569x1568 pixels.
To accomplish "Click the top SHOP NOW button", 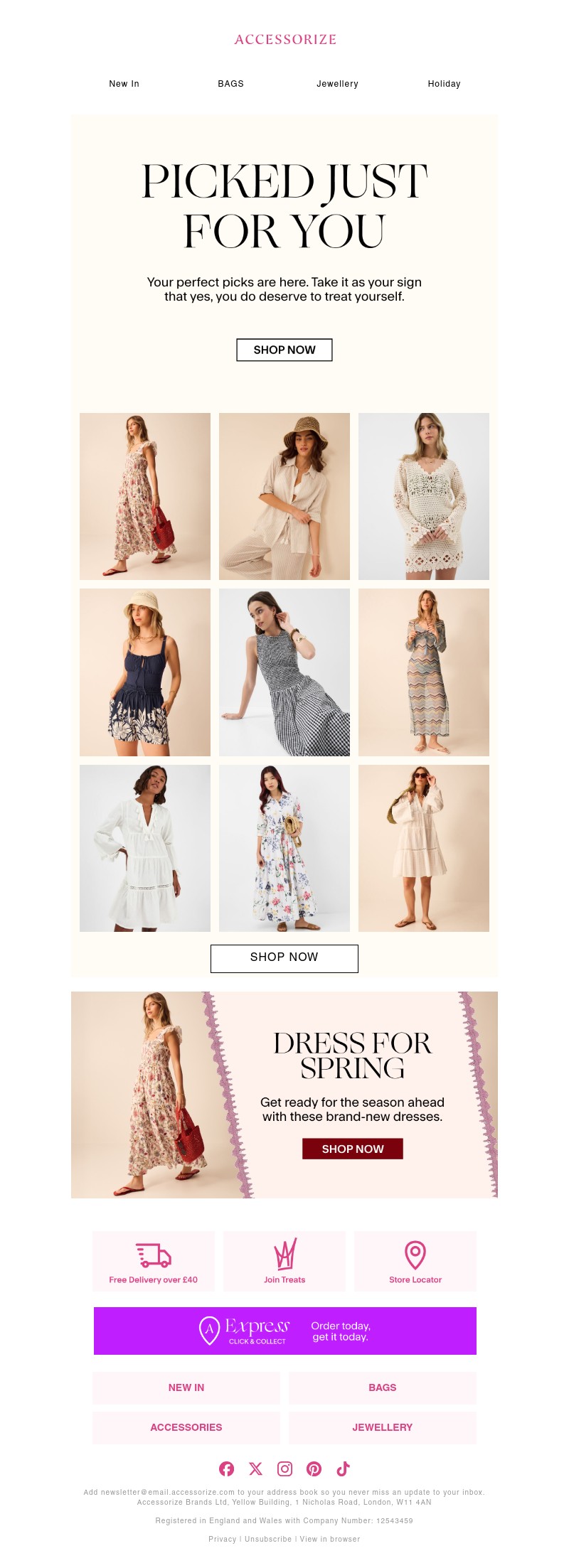I will (284, 350).
